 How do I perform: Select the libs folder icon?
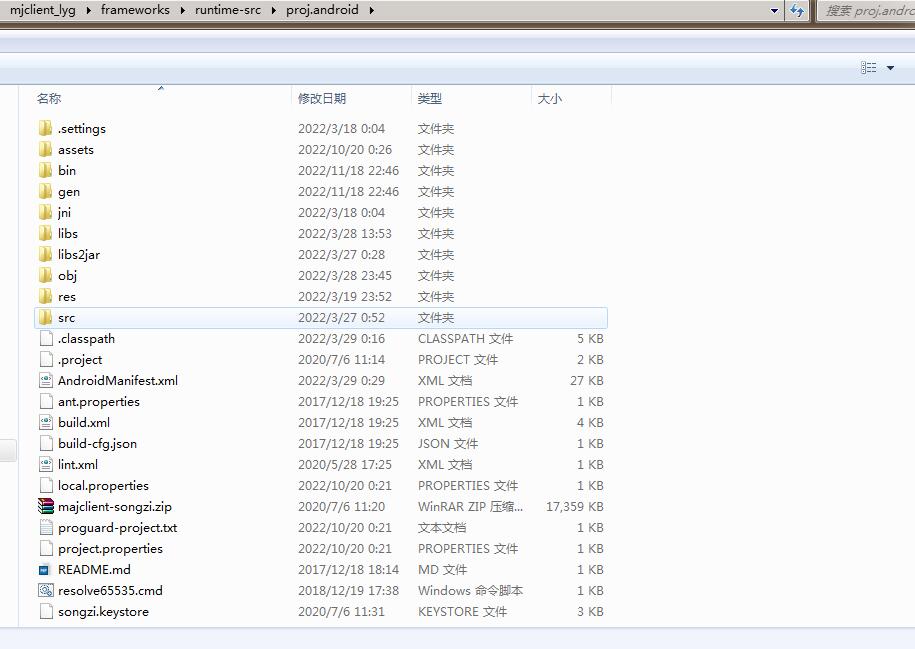click(x=46, y=233)
